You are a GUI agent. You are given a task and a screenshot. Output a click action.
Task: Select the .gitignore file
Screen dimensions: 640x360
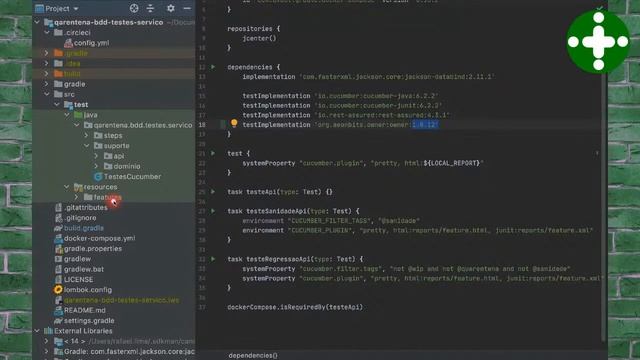coord(80,218)
